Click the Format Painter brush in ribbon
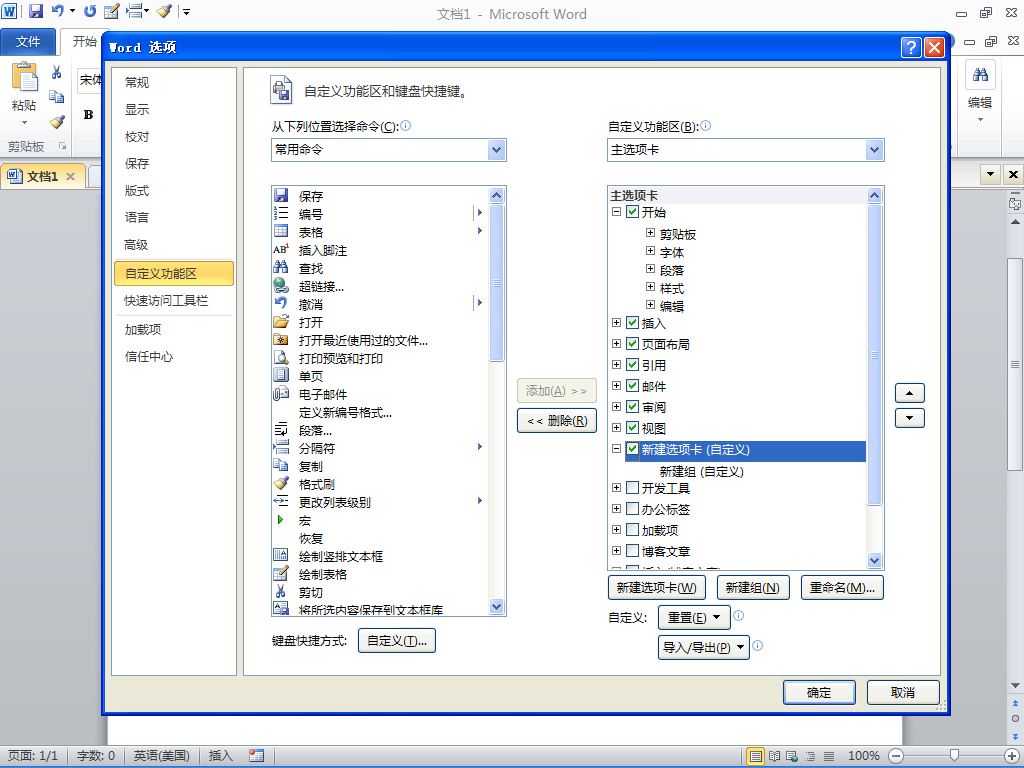Viewport: 1024px width, 768px height. coord(57,121)
